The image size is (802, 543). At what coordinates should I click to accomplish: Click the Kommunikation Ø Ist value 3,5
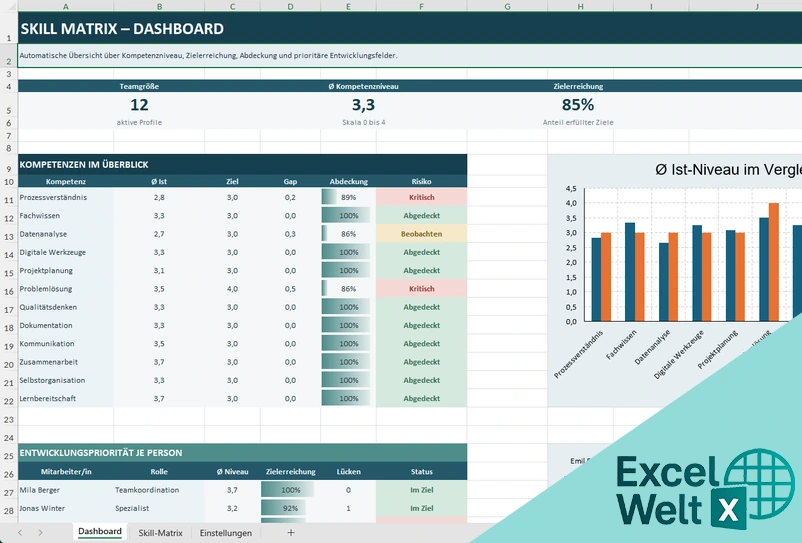(x=159, y=344)
